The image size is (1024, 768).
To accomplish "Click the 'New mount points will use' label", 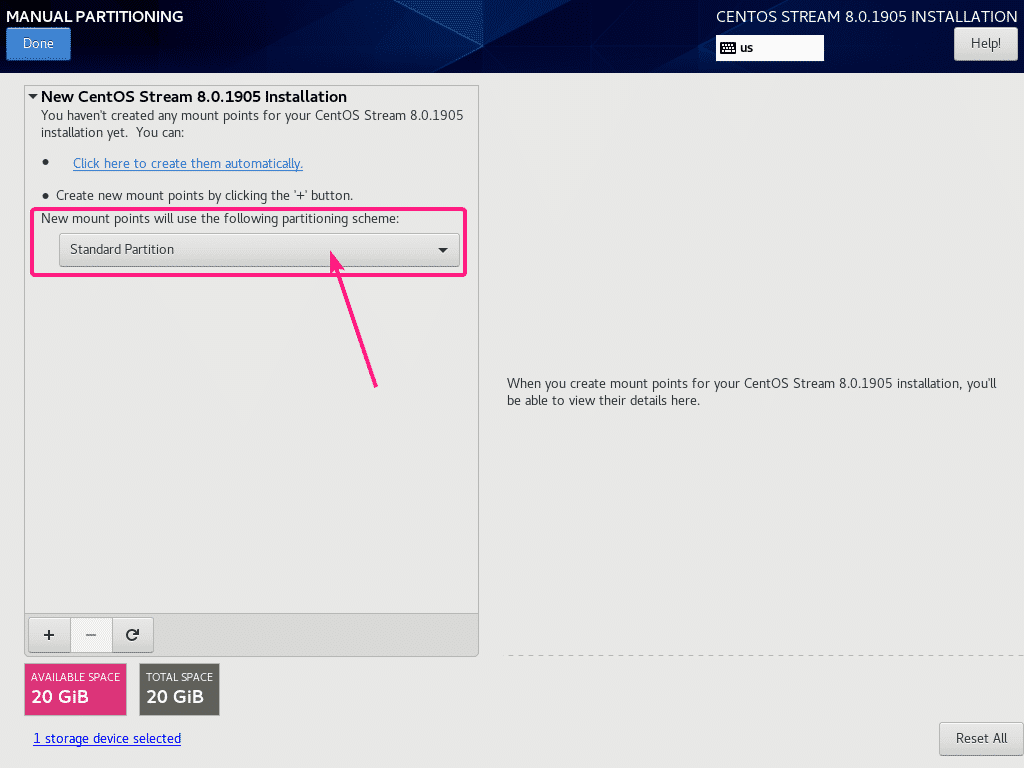I will (x=220, y=219).
